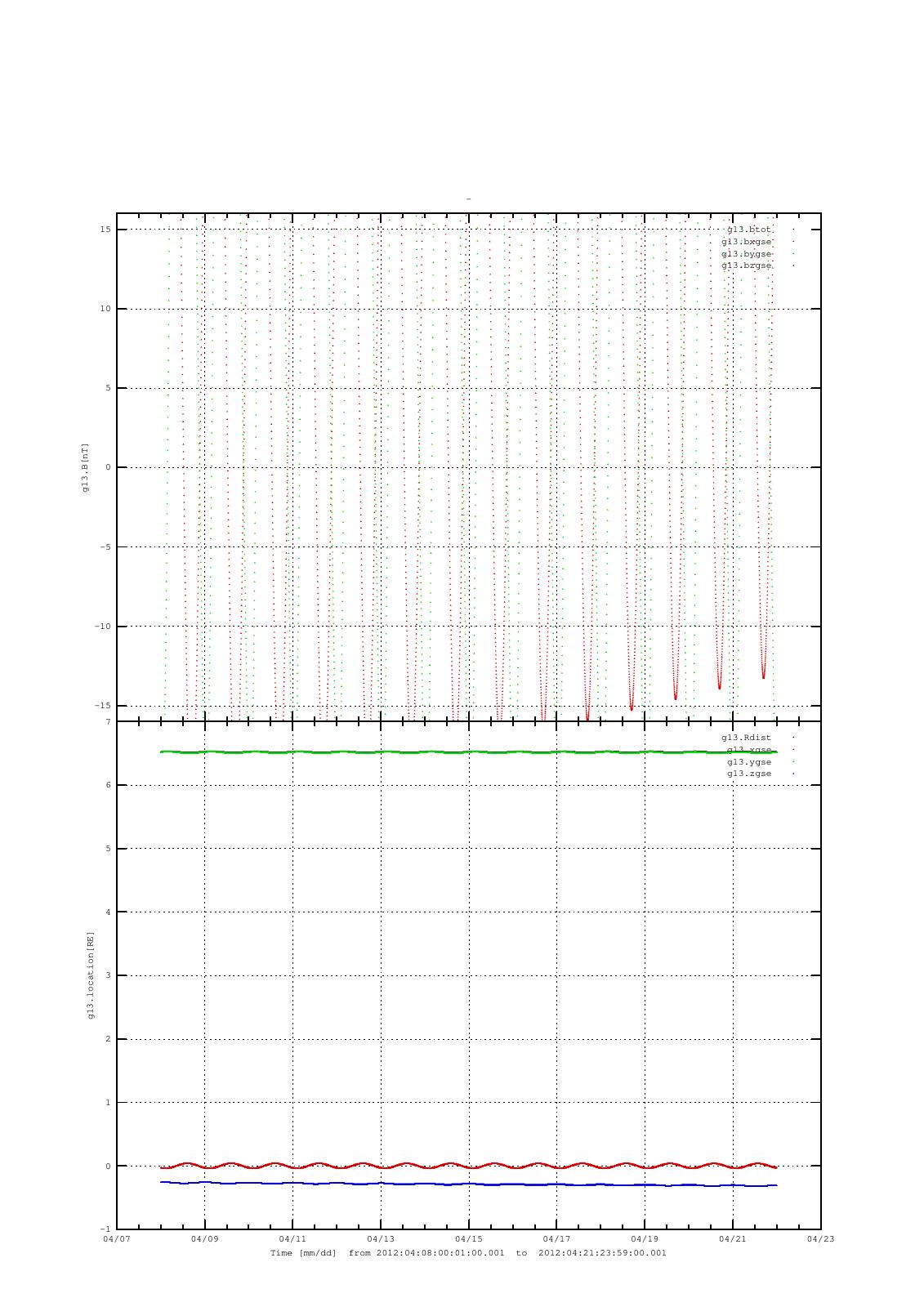Image resolution: width=924 pixels, height=1307 pixels.
Task: Click the 04/09 date tick label
Action: (x=204, y=1239)
